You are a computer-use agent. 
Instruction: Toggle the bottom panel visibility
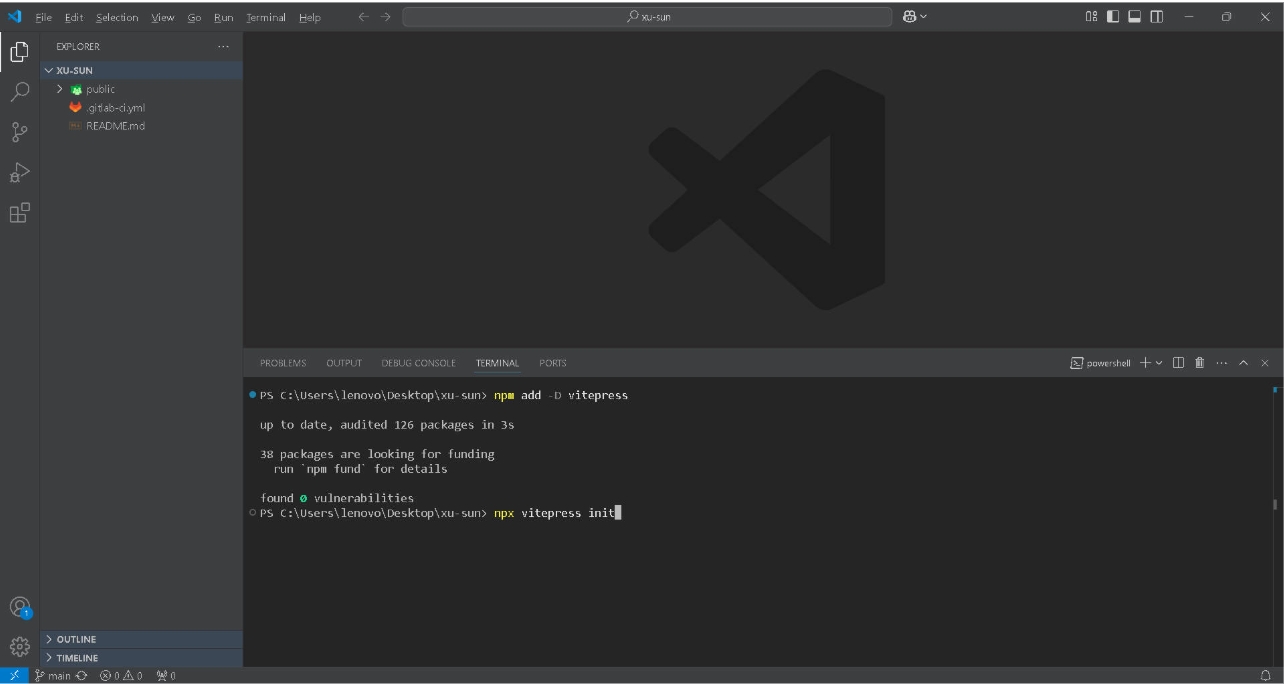tap(1135, 17)
